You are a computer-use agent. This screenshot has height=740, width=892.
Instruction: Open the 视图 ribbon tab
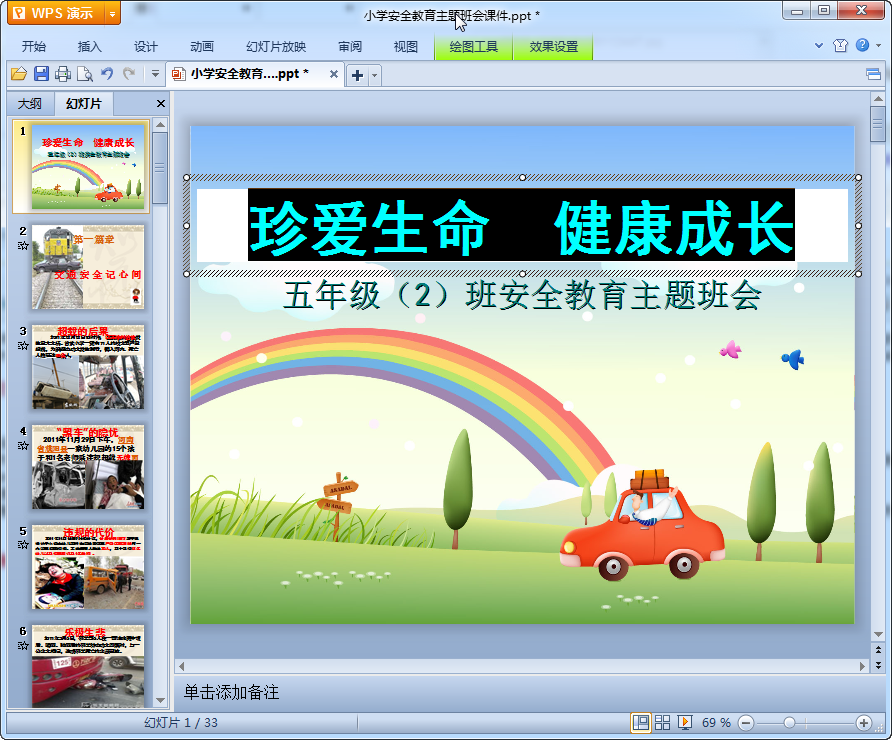point(406,47)
